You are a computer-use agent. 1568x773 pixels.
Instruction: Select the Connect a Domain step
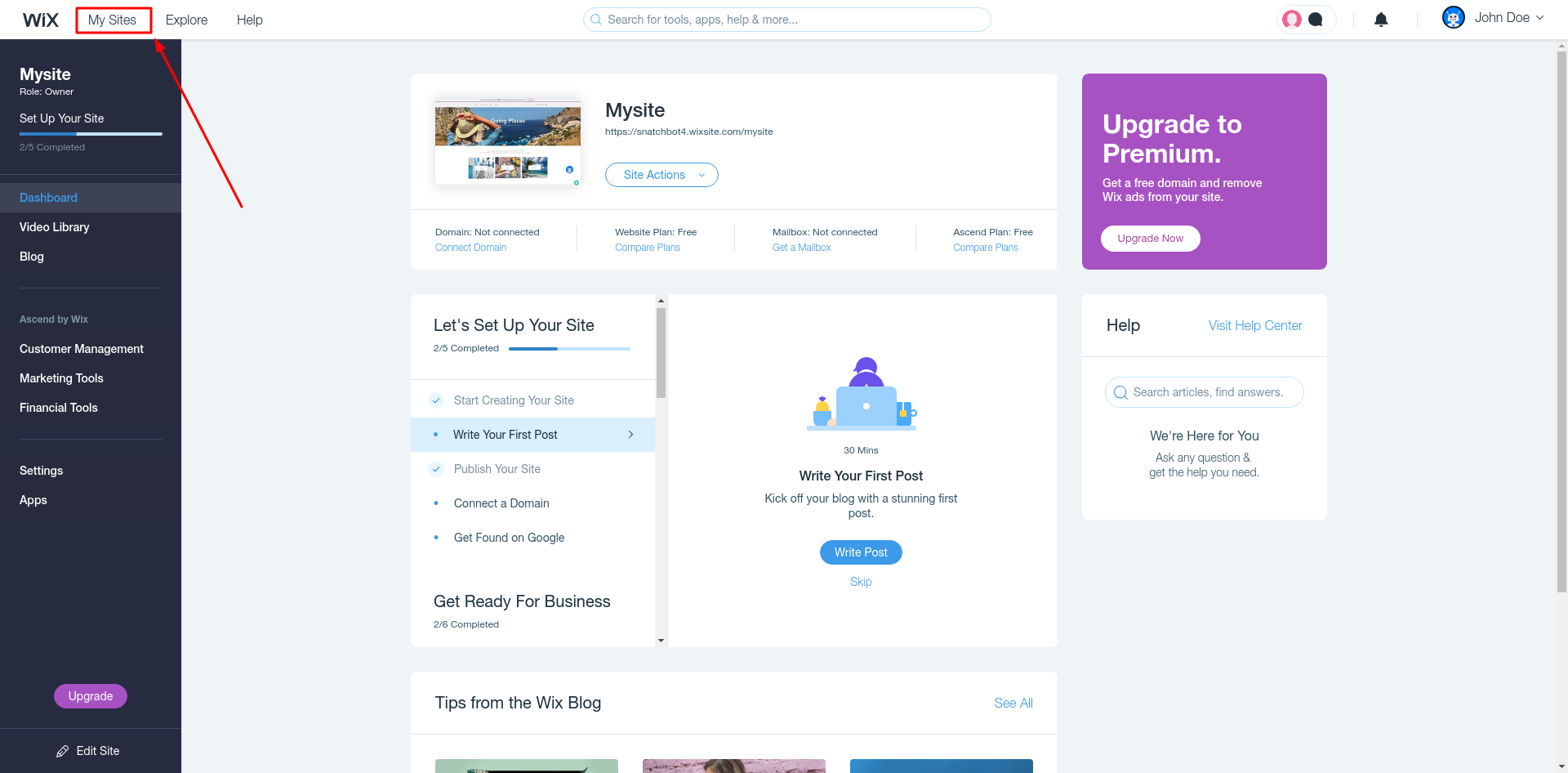click(x=532, y=503)
